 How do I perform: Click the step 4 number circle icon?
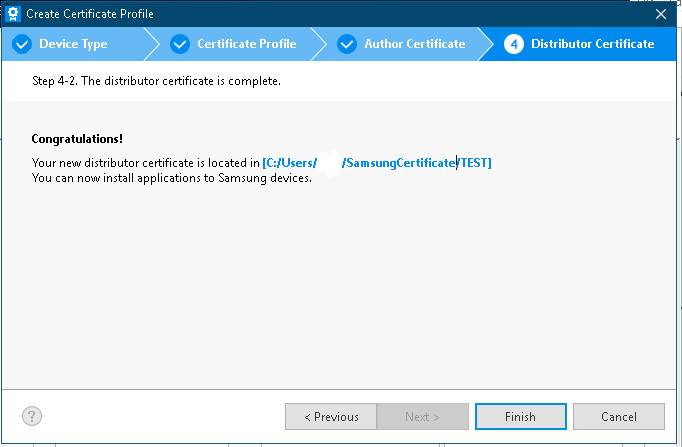(x=514, y=44)
